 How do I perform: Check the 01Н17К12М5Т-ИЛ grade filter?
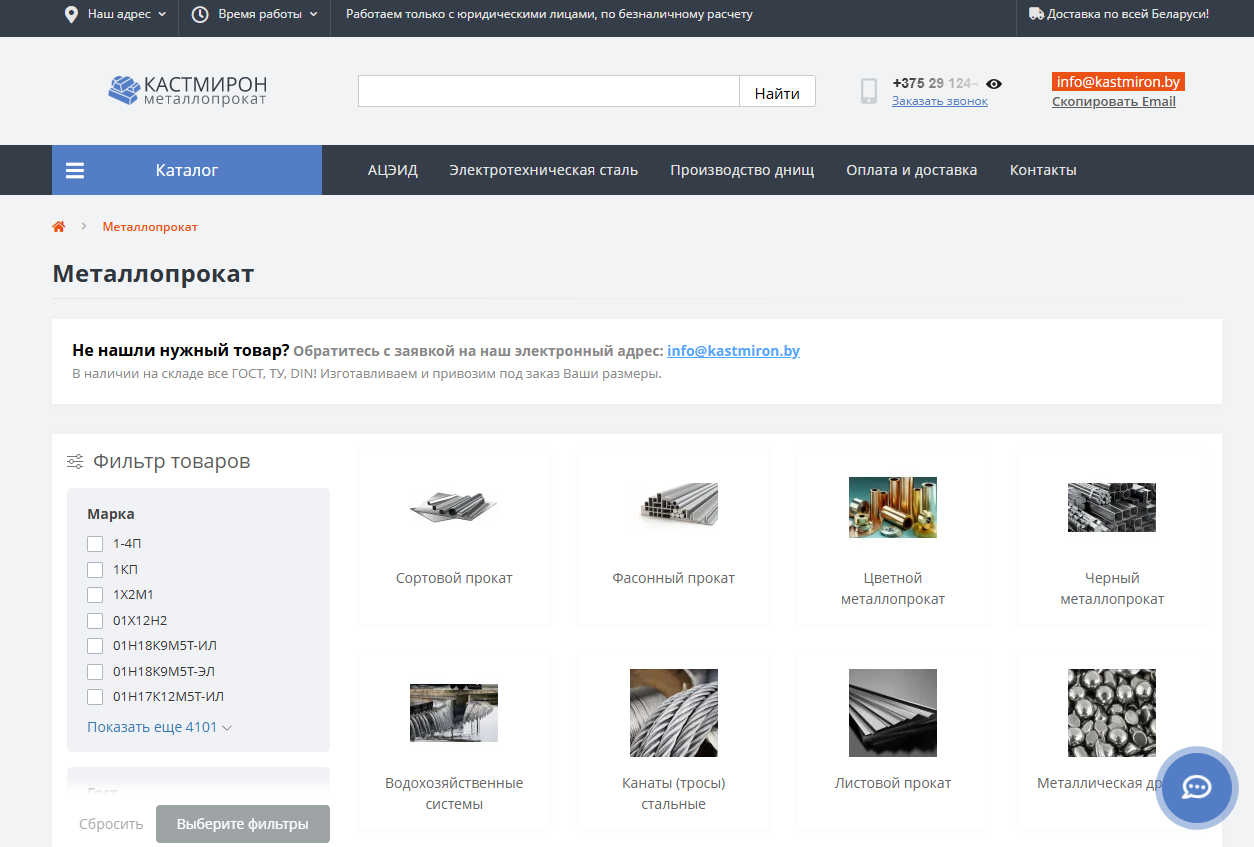(95, 697)
